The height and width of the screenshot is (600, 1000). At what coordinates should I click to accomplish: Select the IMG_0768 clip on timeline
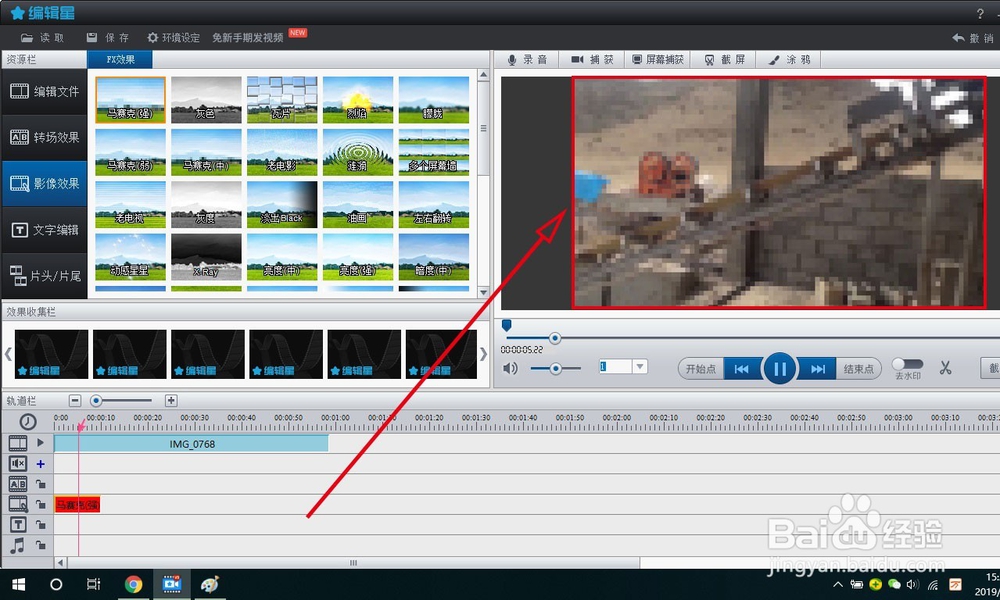tap(191, 444)
